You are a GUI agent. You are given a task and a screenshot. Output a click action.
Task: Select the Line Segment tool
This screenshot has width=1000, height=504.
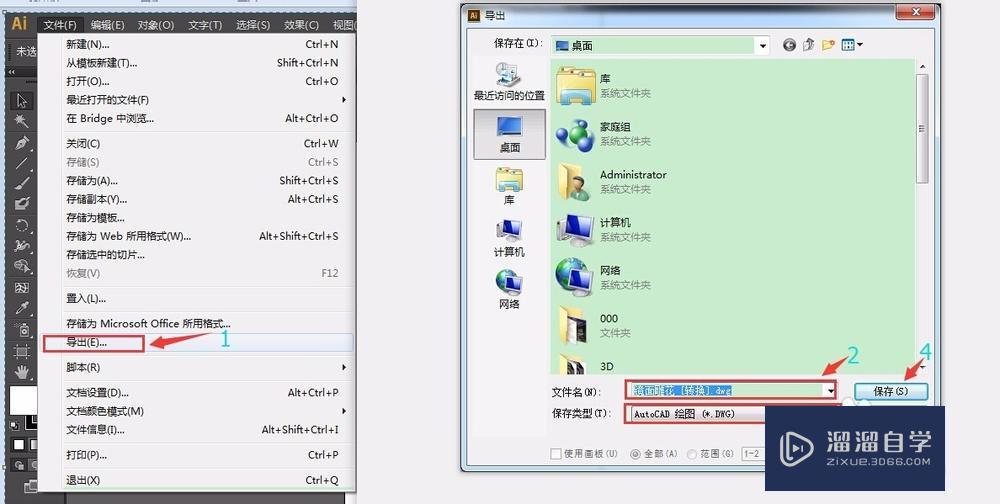(22, 163)
